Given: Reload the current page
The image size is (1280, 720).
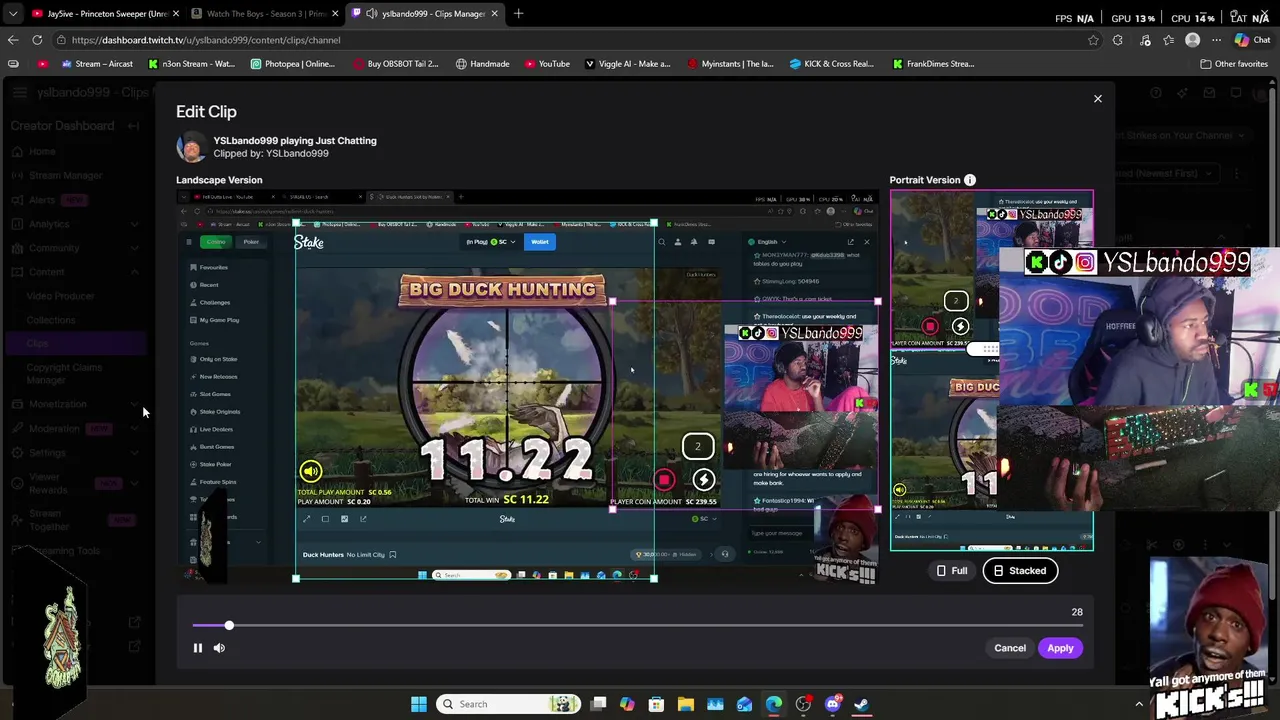Looking at the screenshot, I should coord(37,40).
